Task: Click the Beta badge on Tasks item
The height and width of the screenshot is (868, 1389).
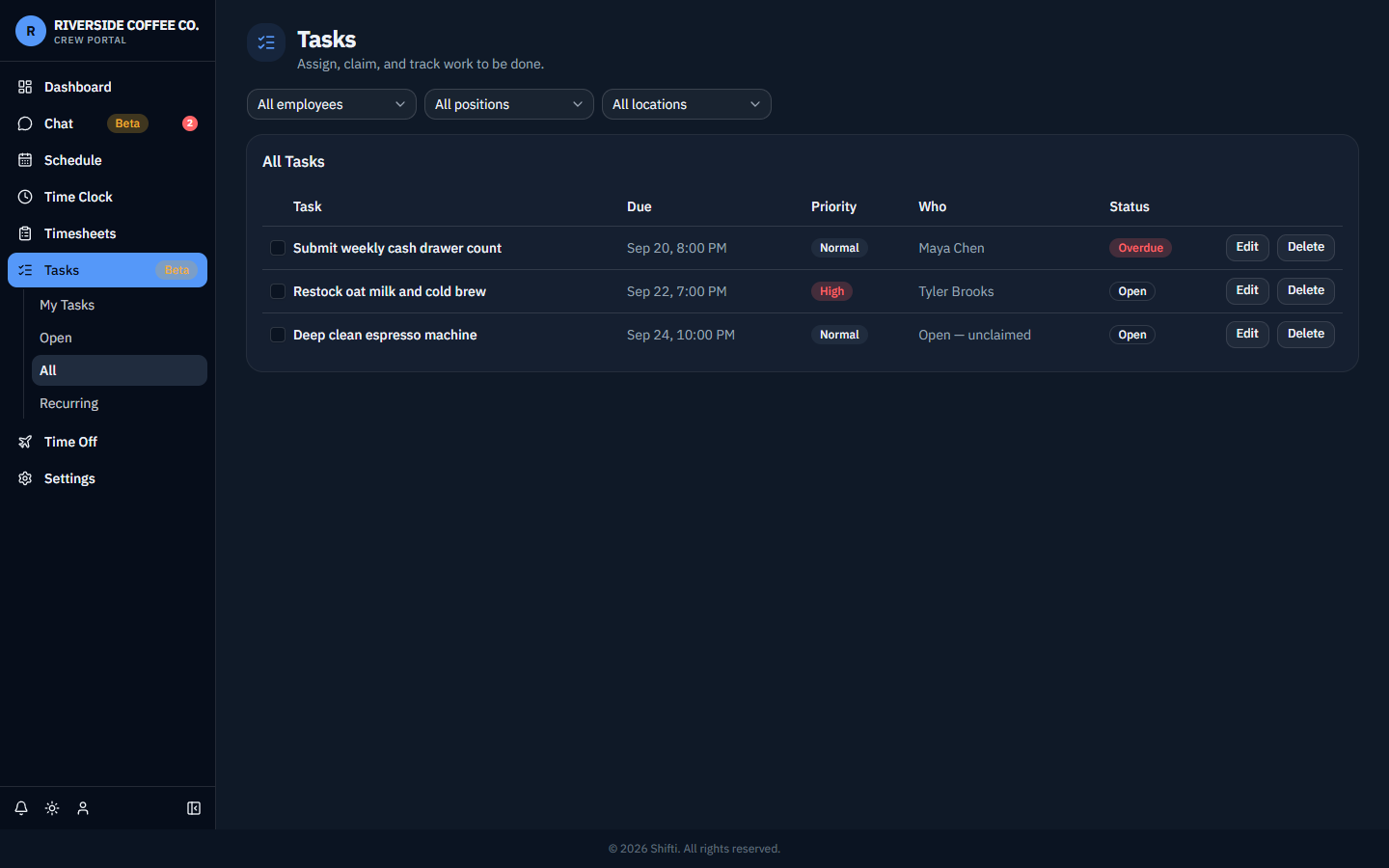Action: (x=177, y=270)
